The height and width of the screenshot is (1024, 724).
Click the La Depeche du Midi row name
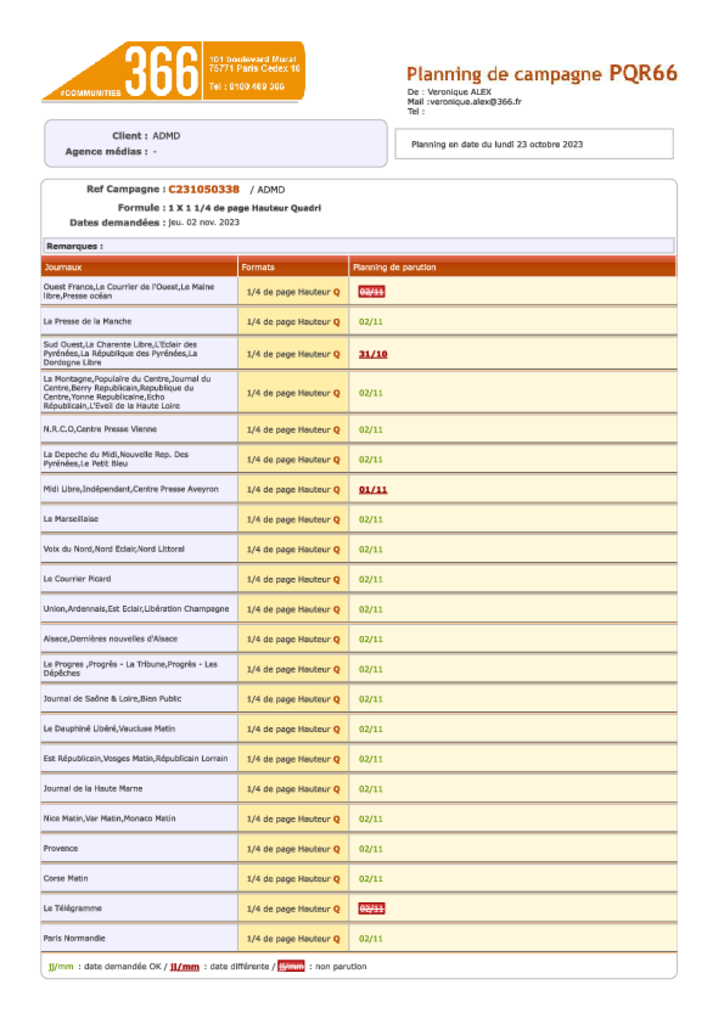[116, 459]
